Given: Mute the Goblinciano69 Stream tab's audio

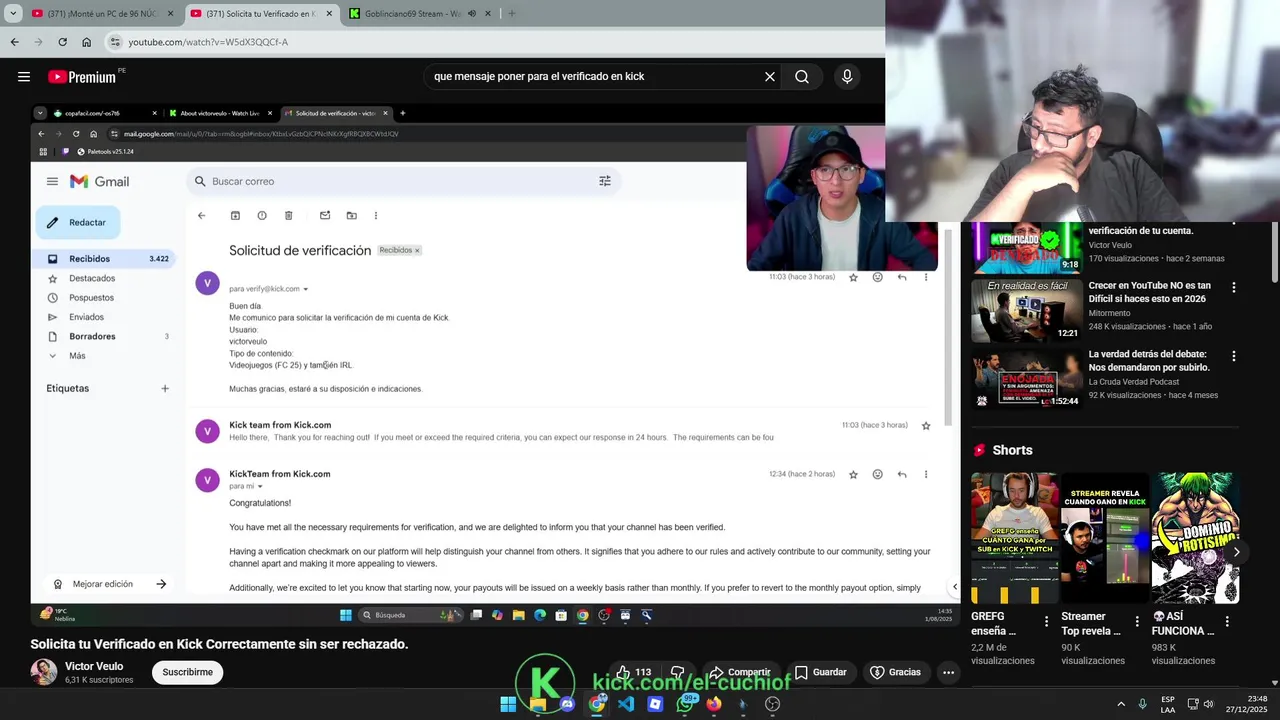Looking at the screenshot, I should (470, 13).
